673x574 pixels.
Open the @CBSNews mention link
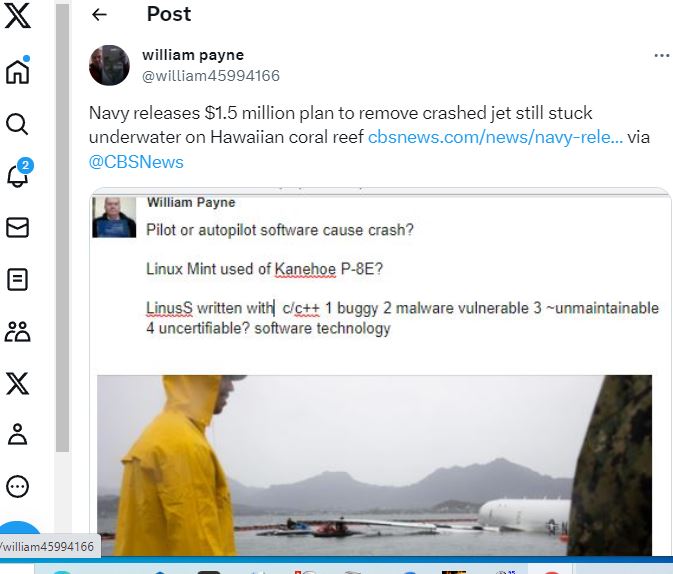[x=136, y=162]
